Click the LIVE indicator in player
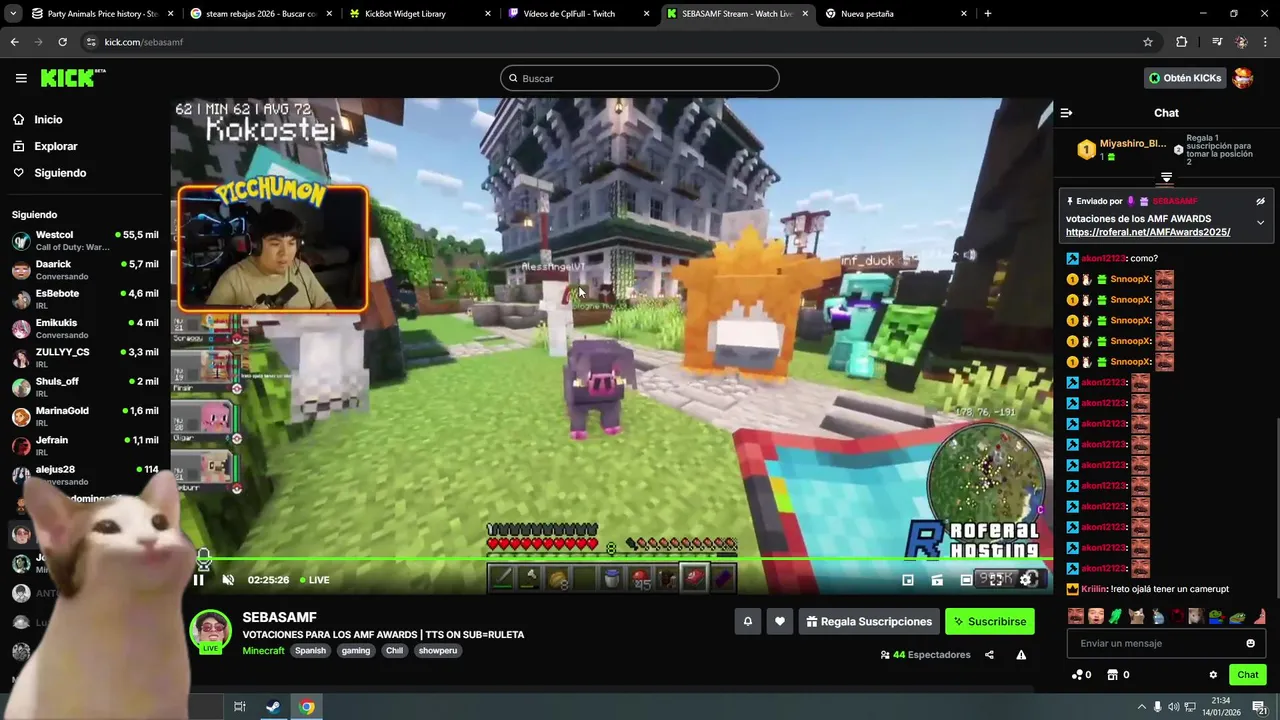1280x720 pixels. (x=314, y=580)
